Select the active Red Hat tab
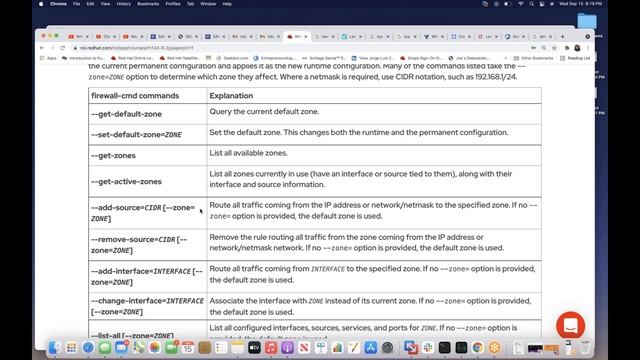The height and width of the screenshot is (360, 640). (297, 36)
